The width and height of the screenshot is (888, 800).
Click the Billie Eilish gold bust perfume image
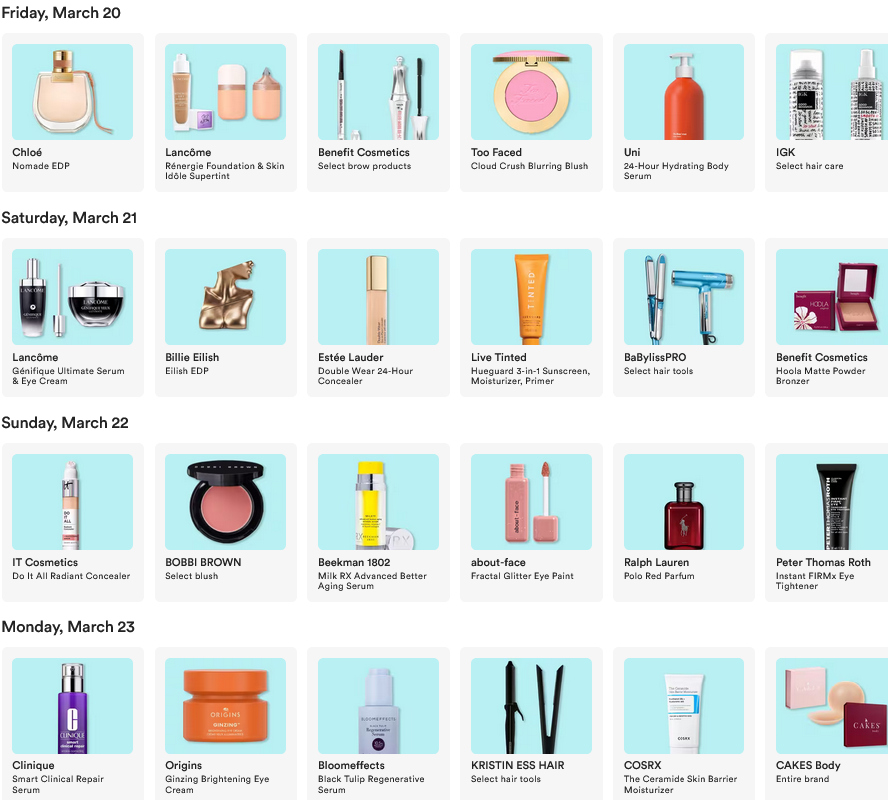(x=225, y=297)
